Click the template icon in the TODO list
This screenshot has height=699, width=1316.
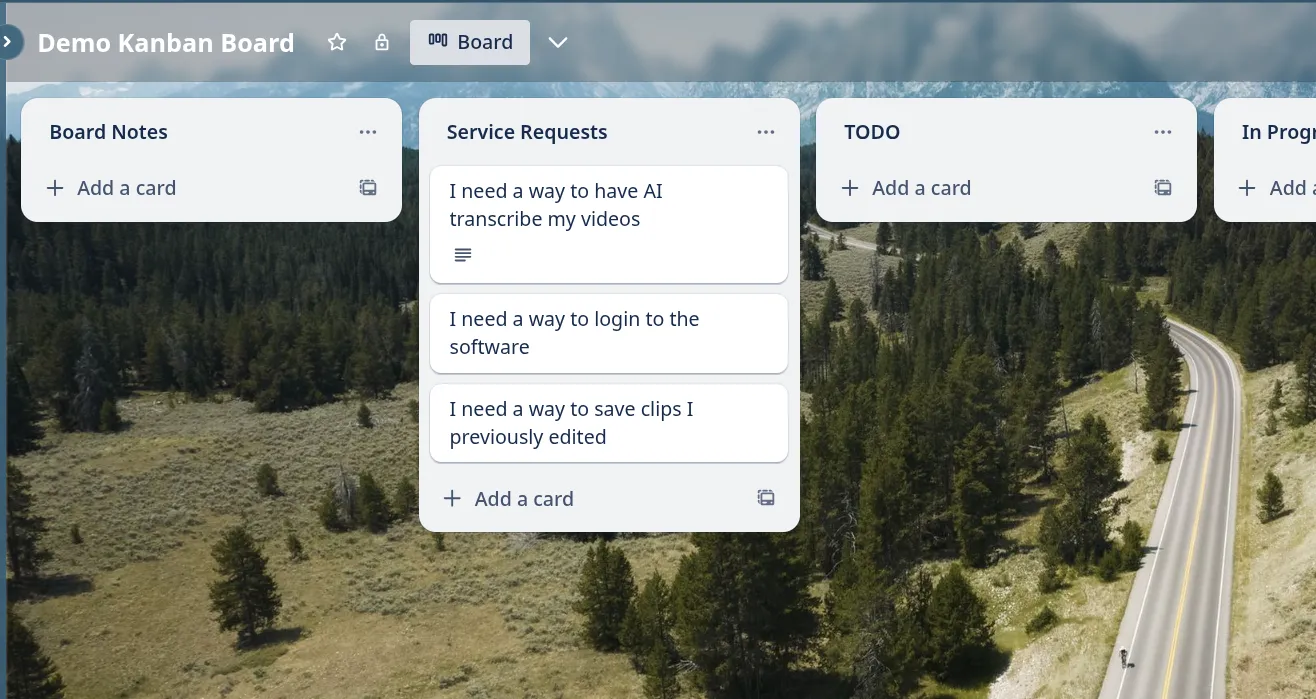point(1162,187)
